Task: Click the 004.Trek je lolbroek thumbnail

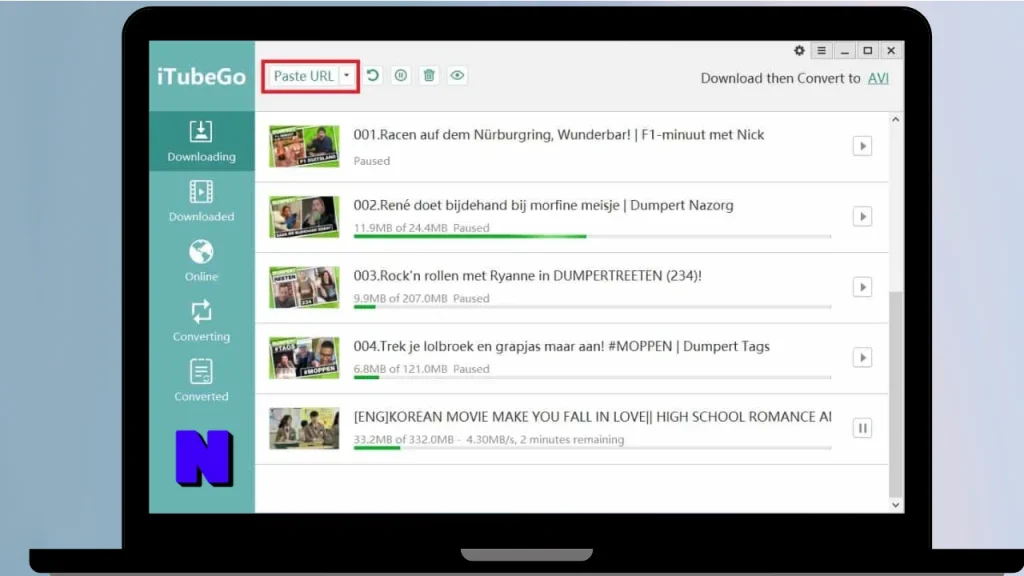Action: (x=304, y=358)
